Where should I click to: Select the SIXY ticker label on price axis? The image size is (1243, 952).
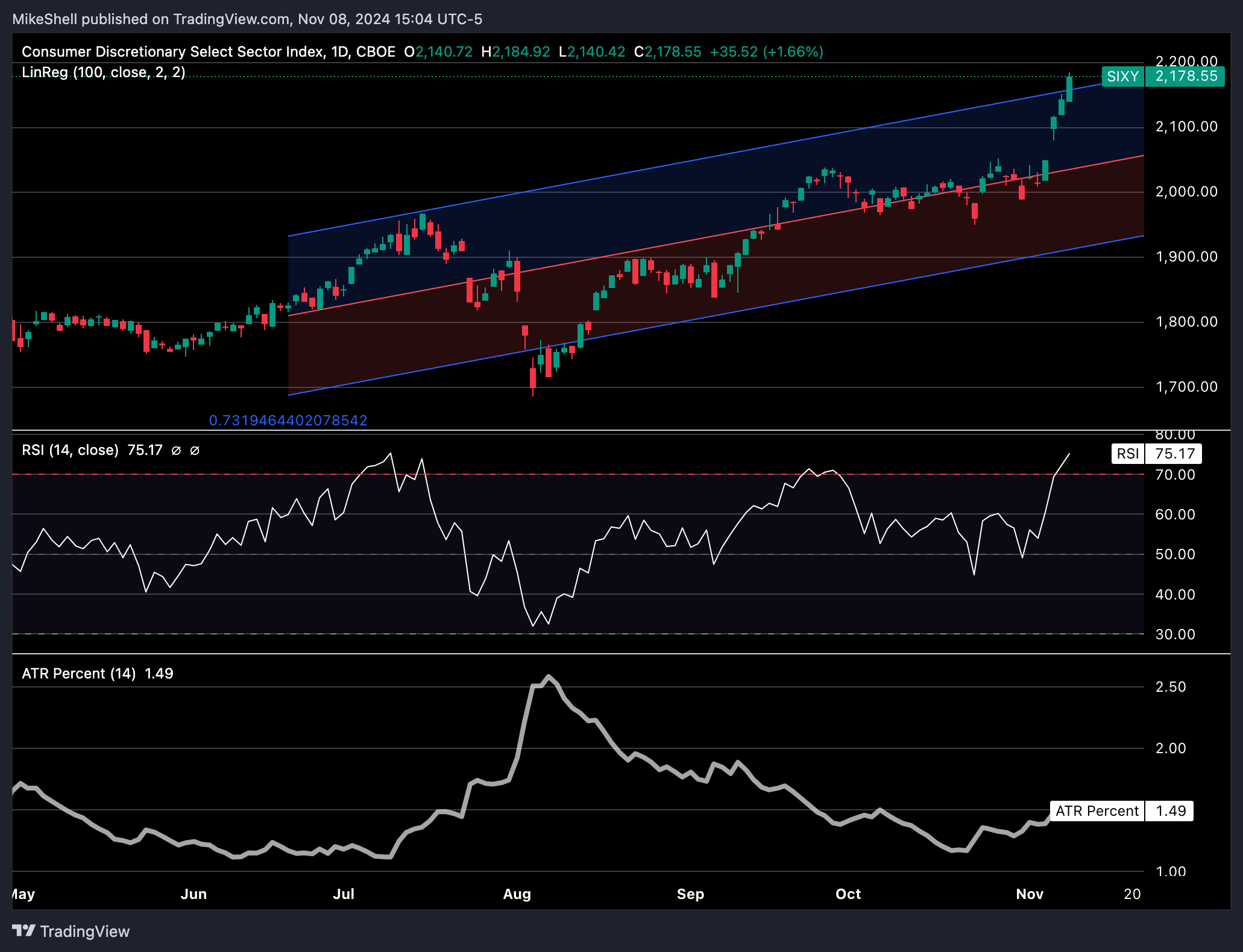(x=1122, y=77)
